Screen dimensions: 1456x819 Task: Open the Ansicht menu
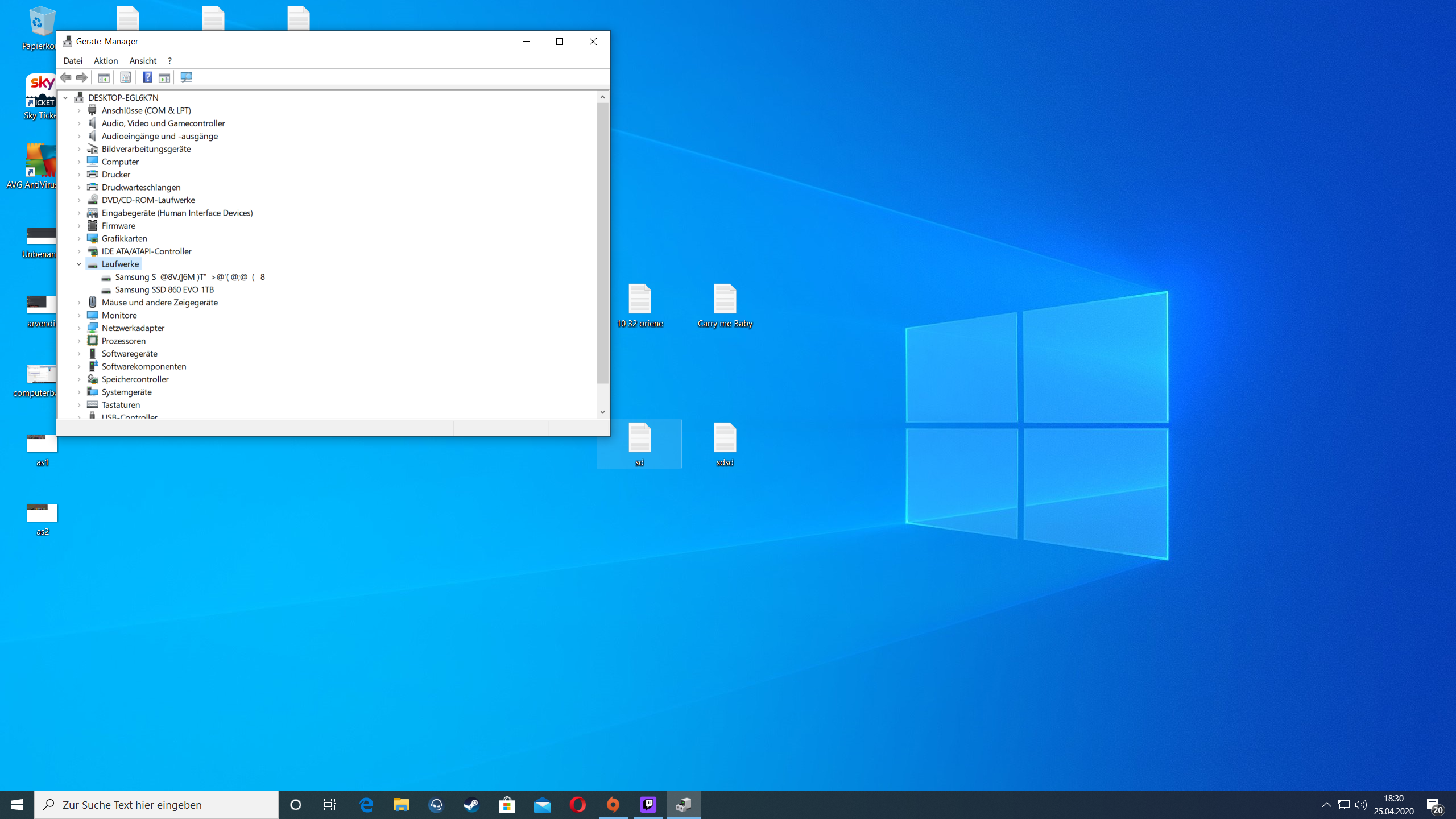(143, 61)
